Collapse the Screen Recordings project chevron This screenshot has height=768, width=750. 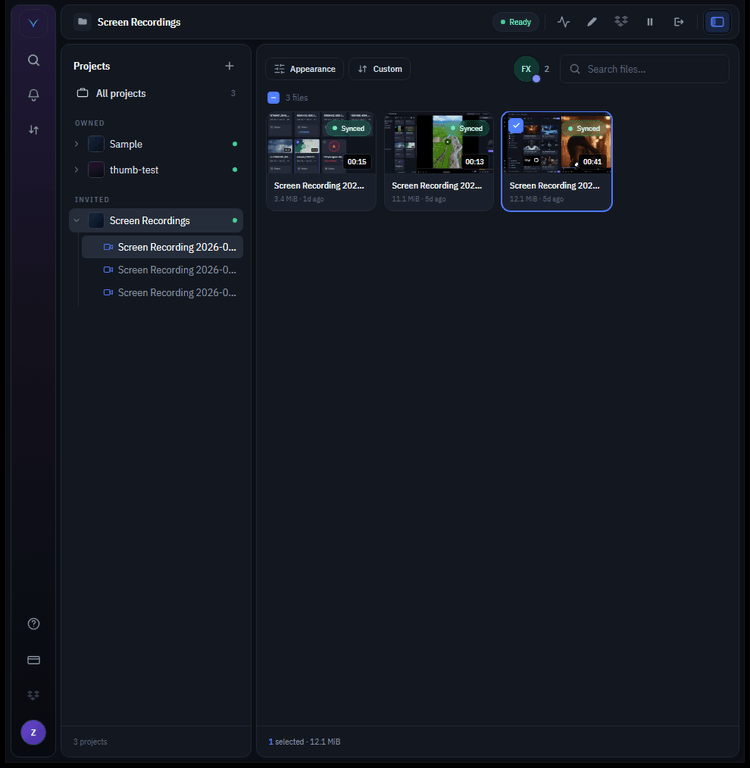pos(76,220)
